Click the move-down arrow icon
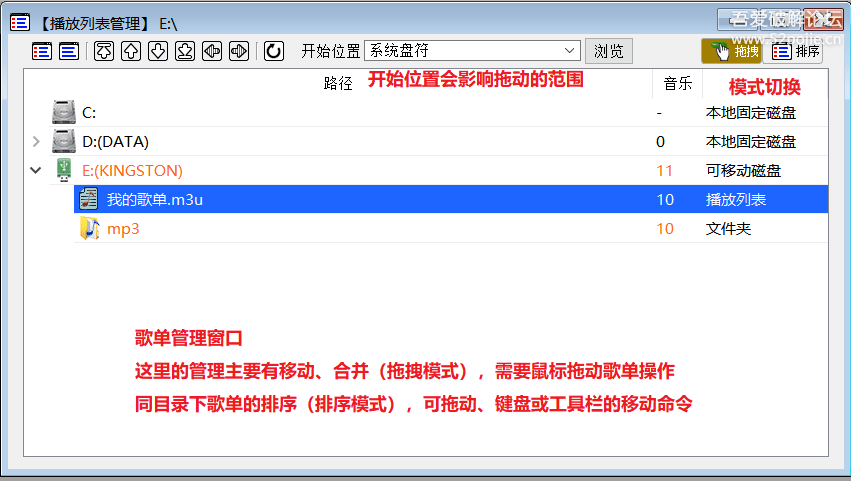The width and height of the screenshot is (851, 481). 158,51
